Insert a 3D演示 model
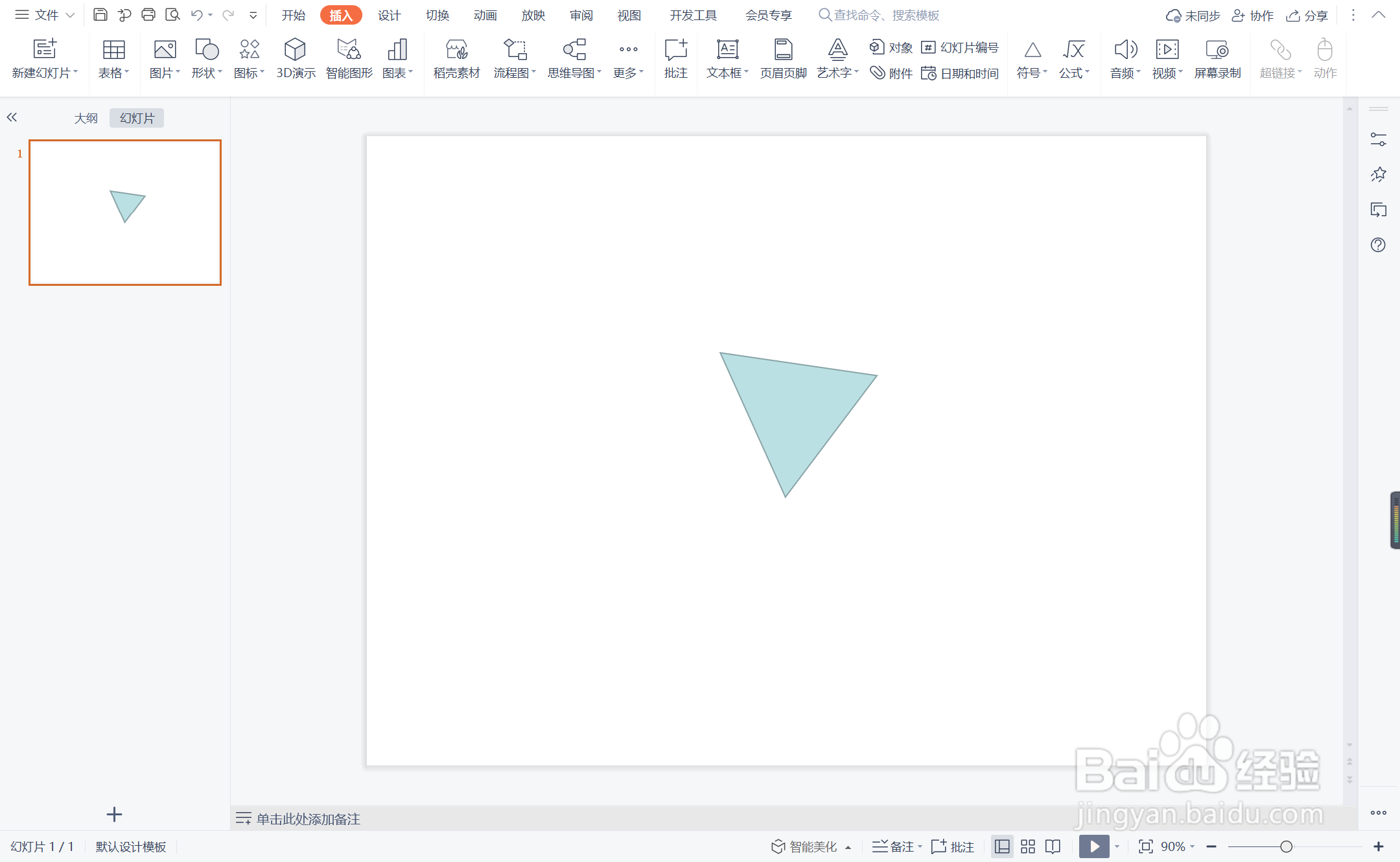Image resolution: width=1400 pixels, height=862 pixels. (296, 58)
